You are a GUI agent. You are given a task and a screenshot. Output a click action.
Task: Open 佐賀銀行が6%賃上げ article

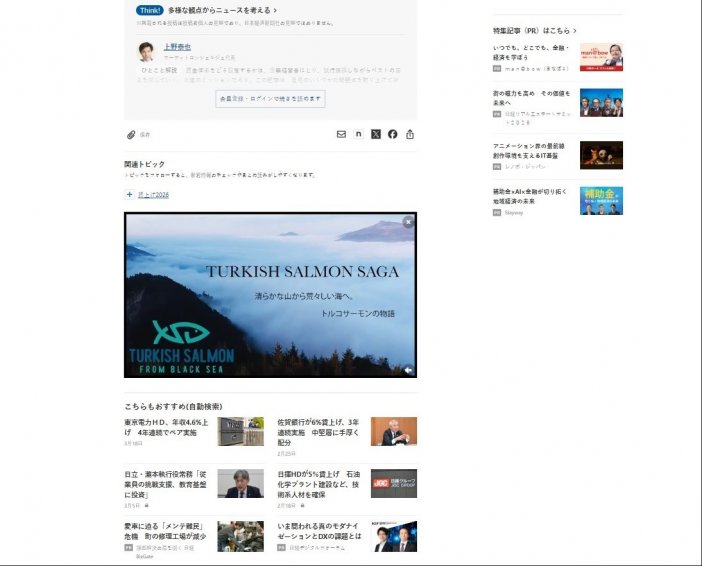[x=318, y=432]
